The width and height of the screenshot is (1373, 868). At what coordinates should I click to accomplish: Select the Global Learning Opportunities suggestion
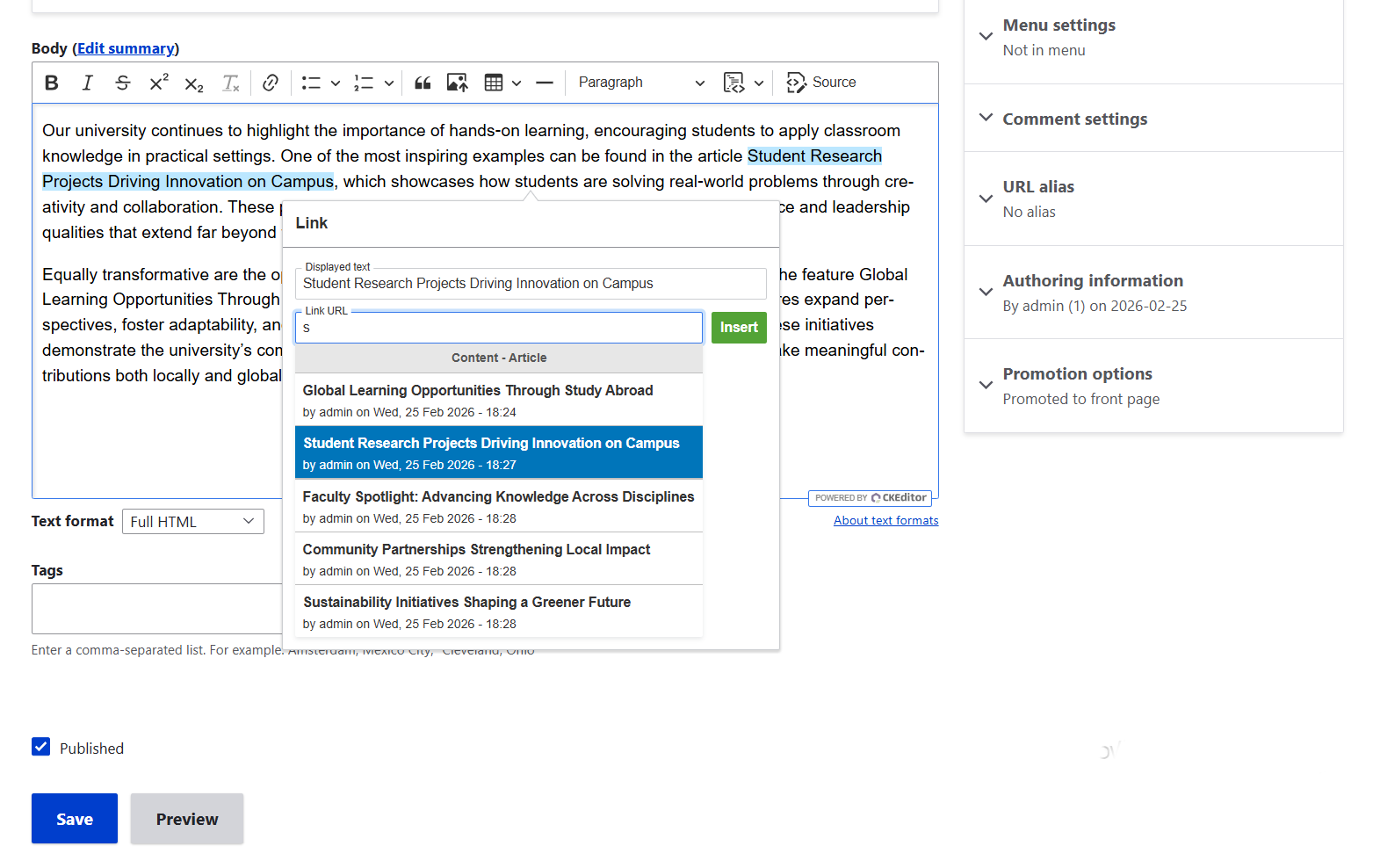(477, 390)
